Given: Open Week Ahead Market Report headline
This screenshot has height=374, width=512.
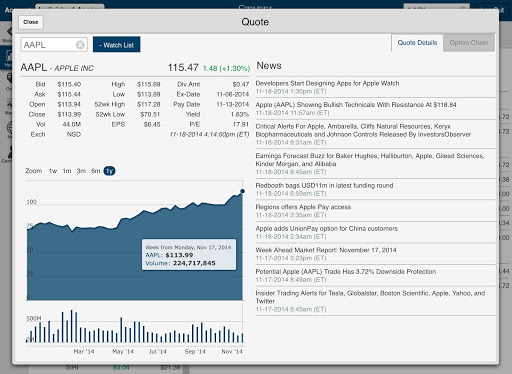Looking at the screenshot, I should [326, 250].
